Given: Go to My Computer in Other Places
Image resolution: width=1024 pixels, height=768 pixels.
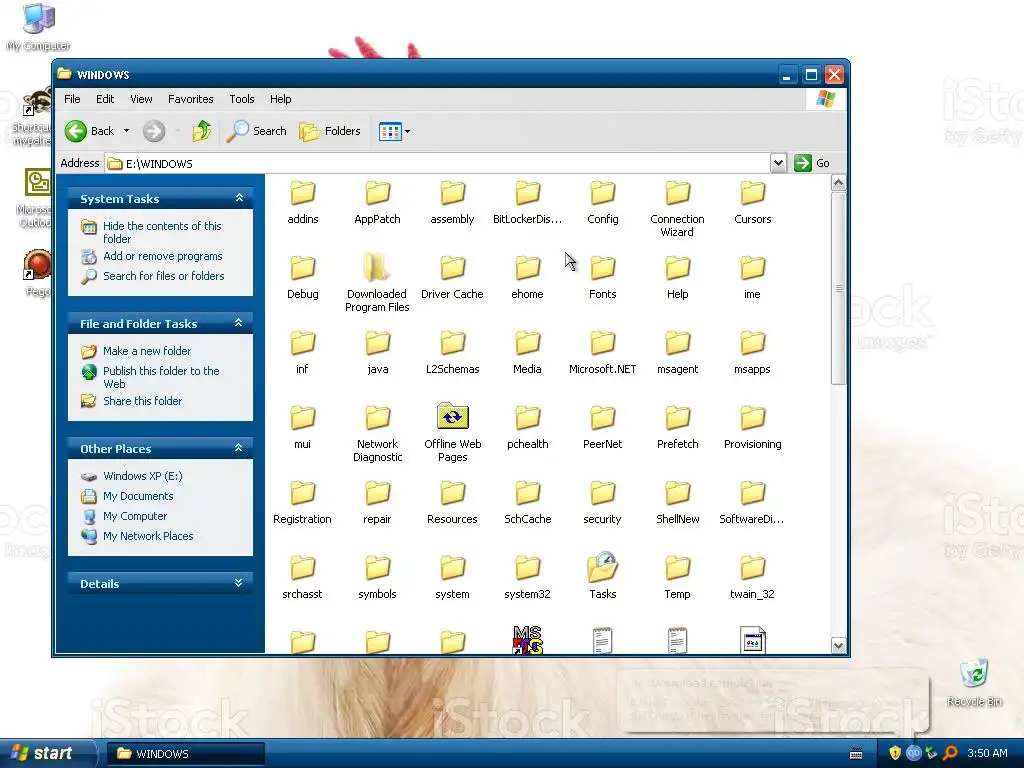Looking at the screenshot, I should point(135,516).
